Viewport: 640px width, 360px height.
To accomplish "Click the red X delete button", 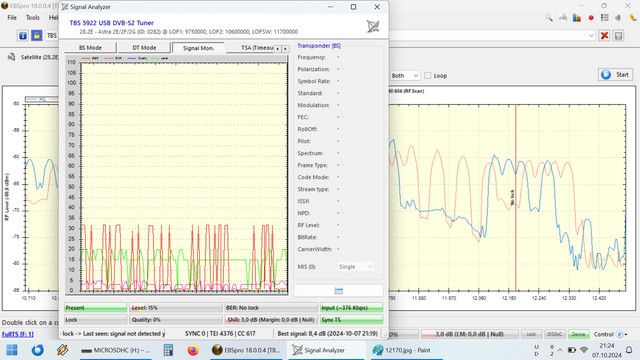I will [604, 36].
